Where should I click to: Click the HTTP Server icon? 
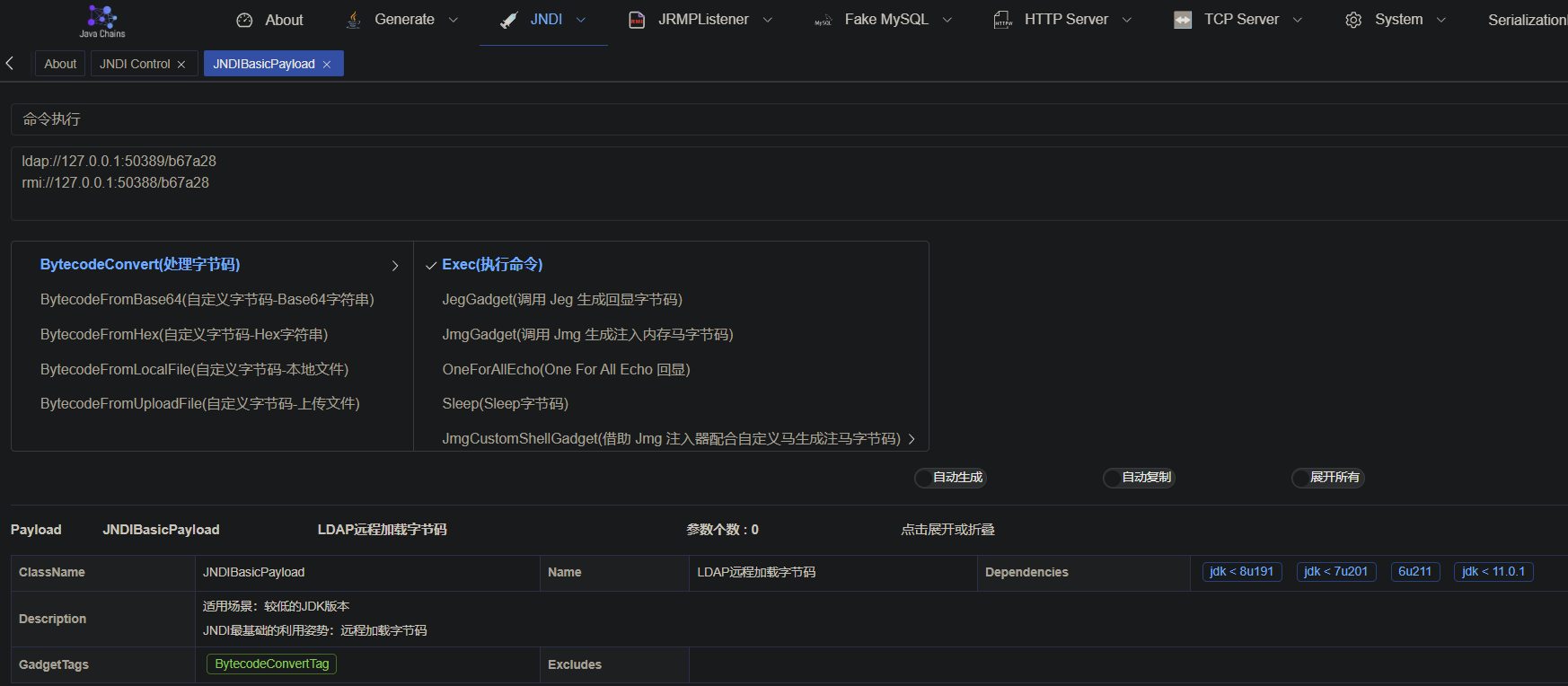coord(1003,20)
